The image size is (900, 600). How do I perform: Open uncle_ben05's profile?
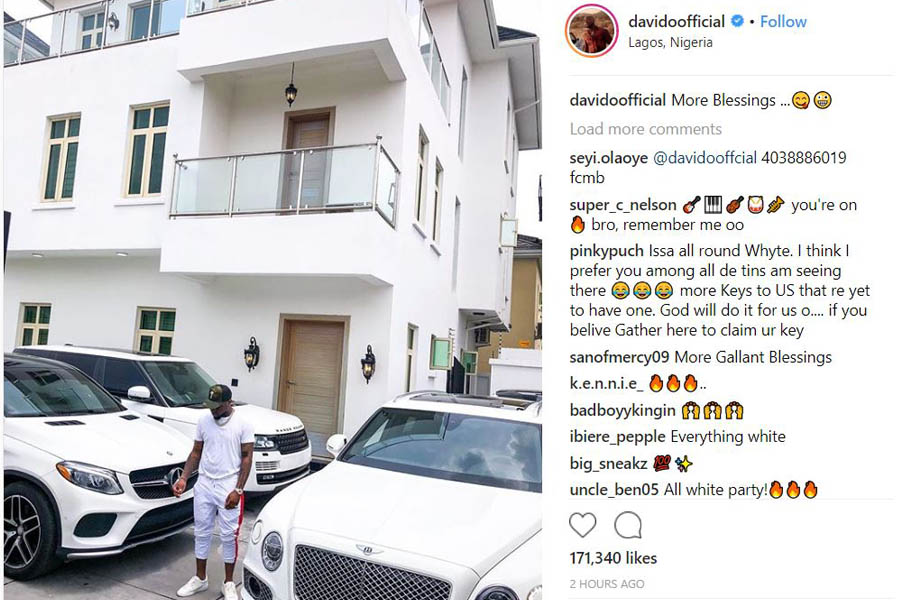(x=614, y=490)
